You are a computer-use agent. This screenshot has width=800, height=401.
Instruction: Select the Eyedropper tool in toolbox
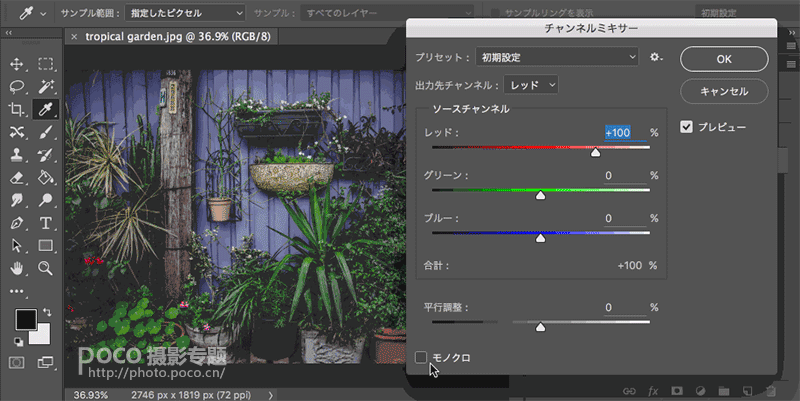tap(45, 109)
